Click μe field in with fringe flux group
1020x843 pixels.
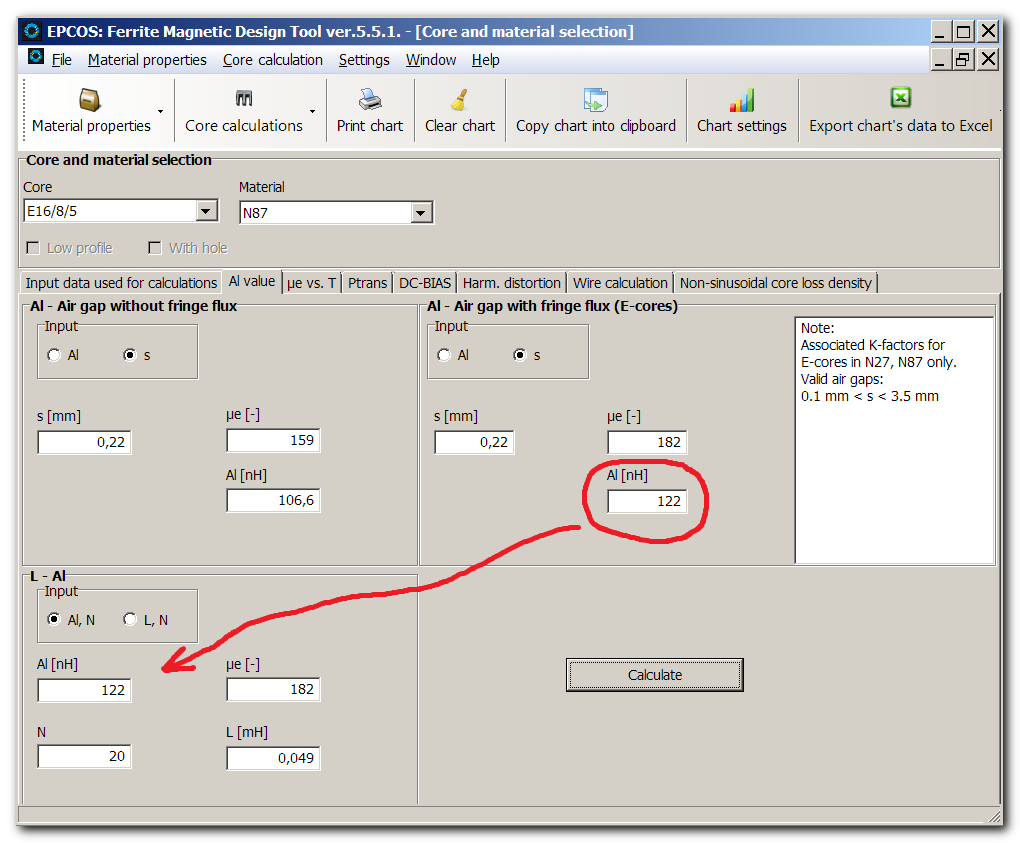[x=647, y=442]
